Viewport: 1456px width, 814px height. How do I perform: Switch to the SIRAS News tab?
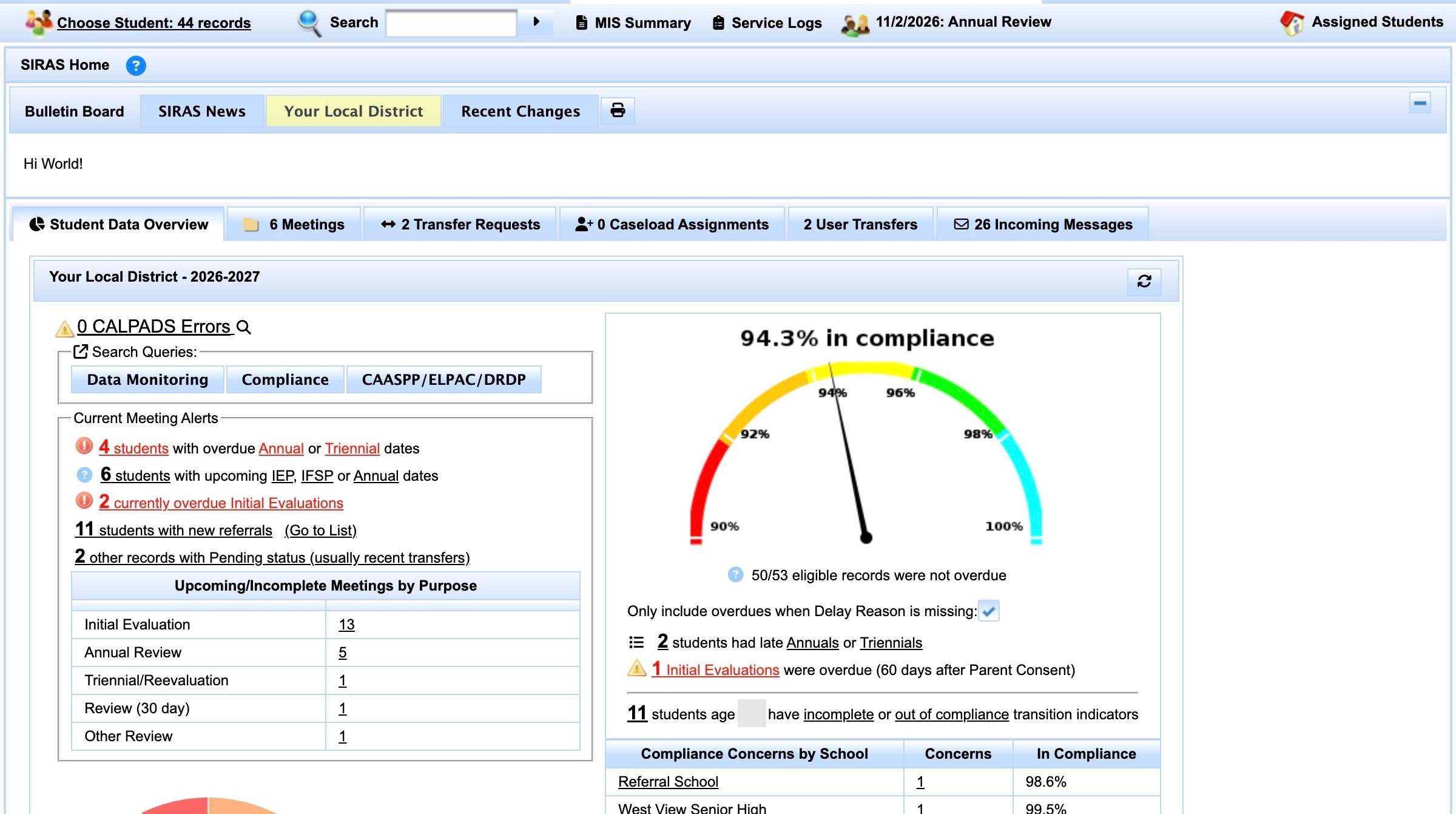click(202, 111)
